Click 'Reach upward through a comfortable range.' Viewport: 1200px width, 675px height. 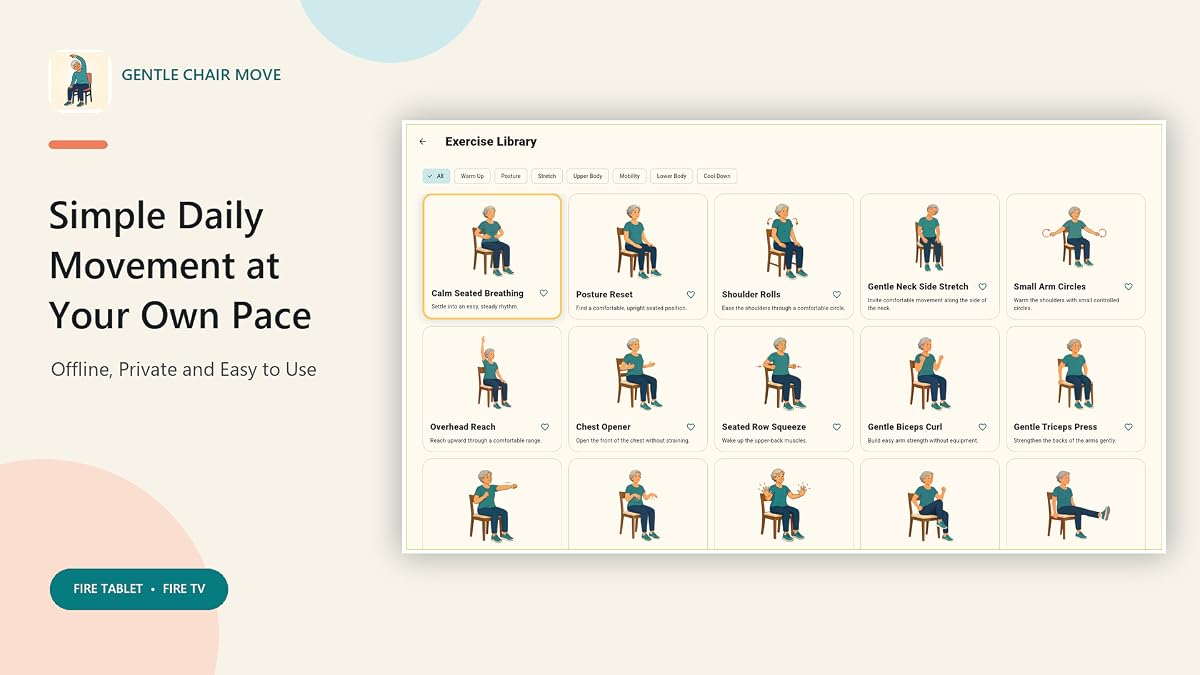pos(486,440)
